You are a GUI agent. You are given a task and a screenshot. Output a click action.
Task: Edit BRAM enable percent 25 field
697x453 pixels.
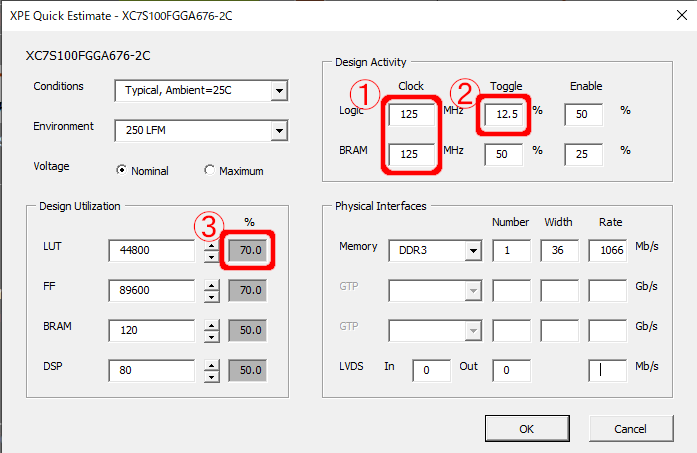pos(584,155)
